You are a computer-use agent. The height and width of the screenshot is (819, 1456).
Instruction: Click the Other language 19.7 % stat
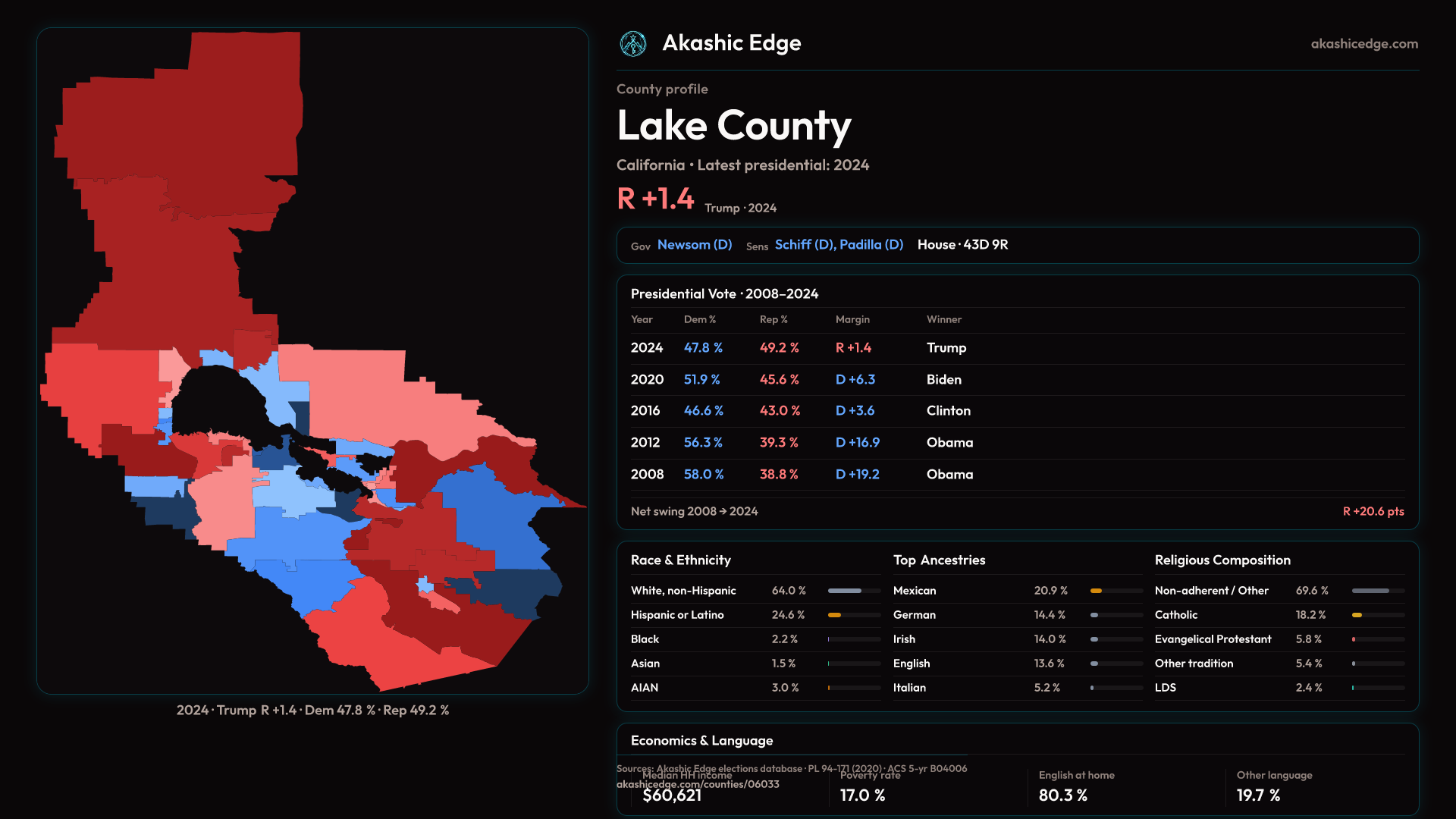coord(1258,795)
